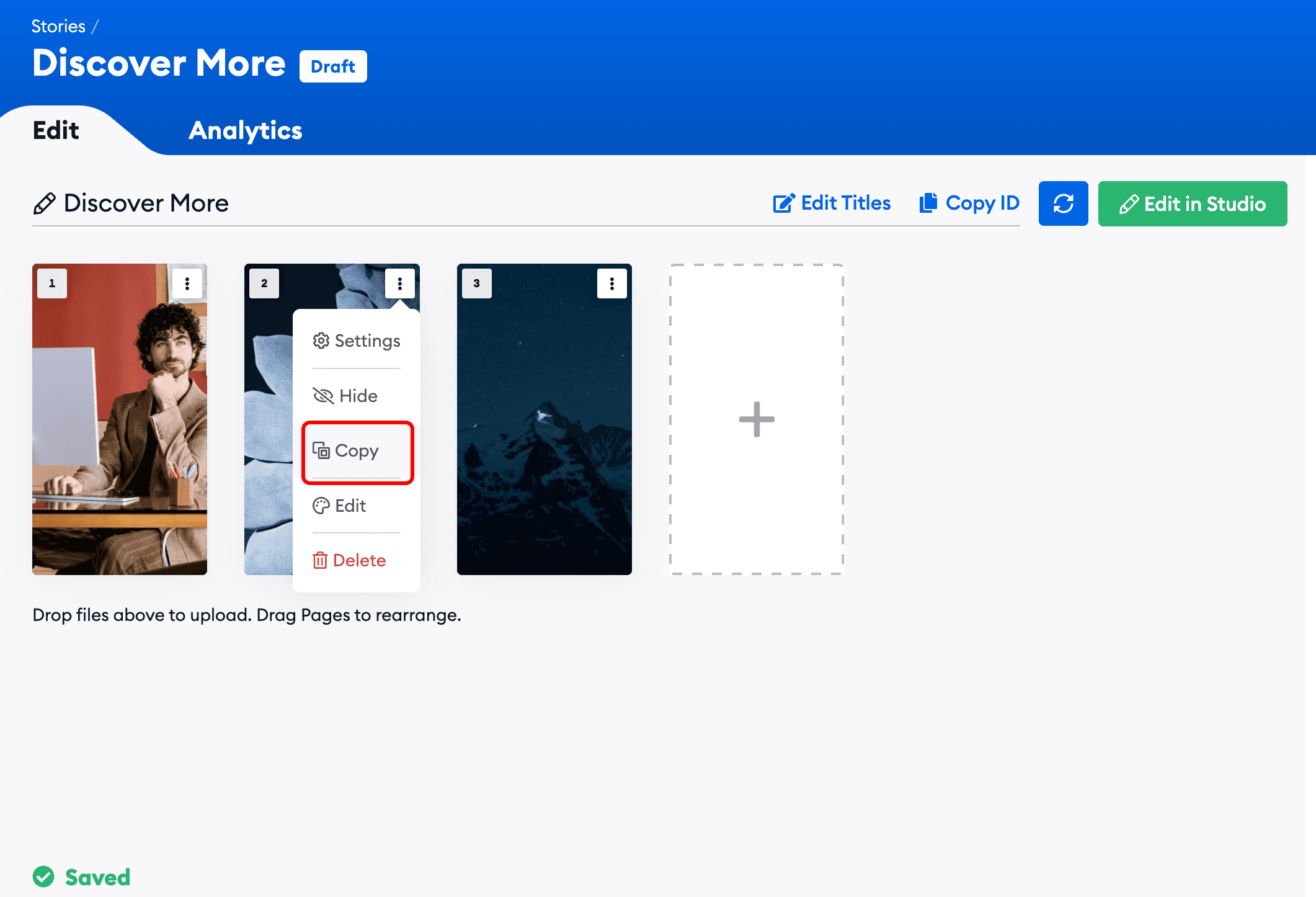This screenshot has width=1316, height=897.
Task: Switch to the Analytics tab
Action: [x=245, y=131]
